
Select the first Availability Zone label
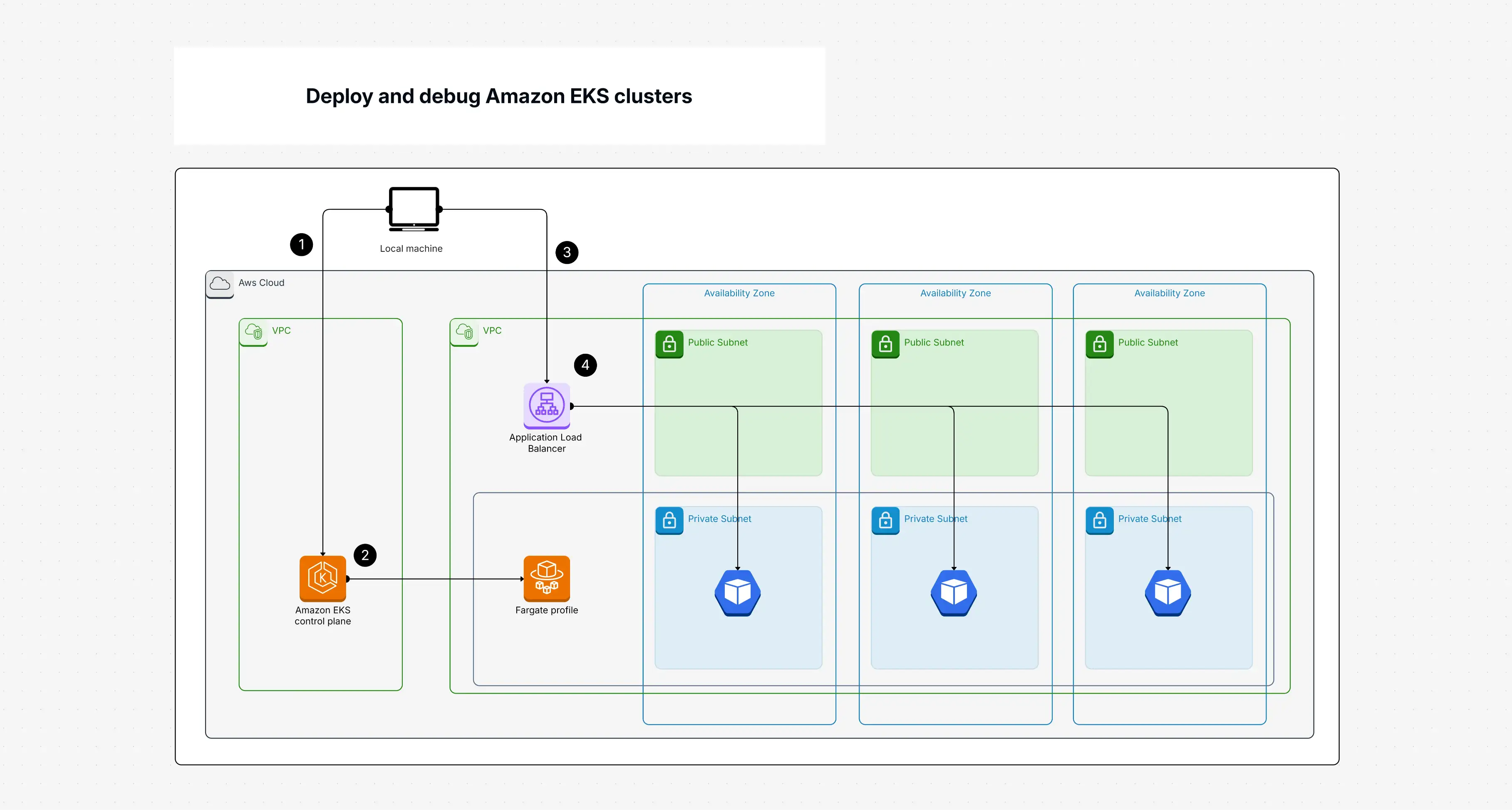pyautogui.click(x=739, y=293)
